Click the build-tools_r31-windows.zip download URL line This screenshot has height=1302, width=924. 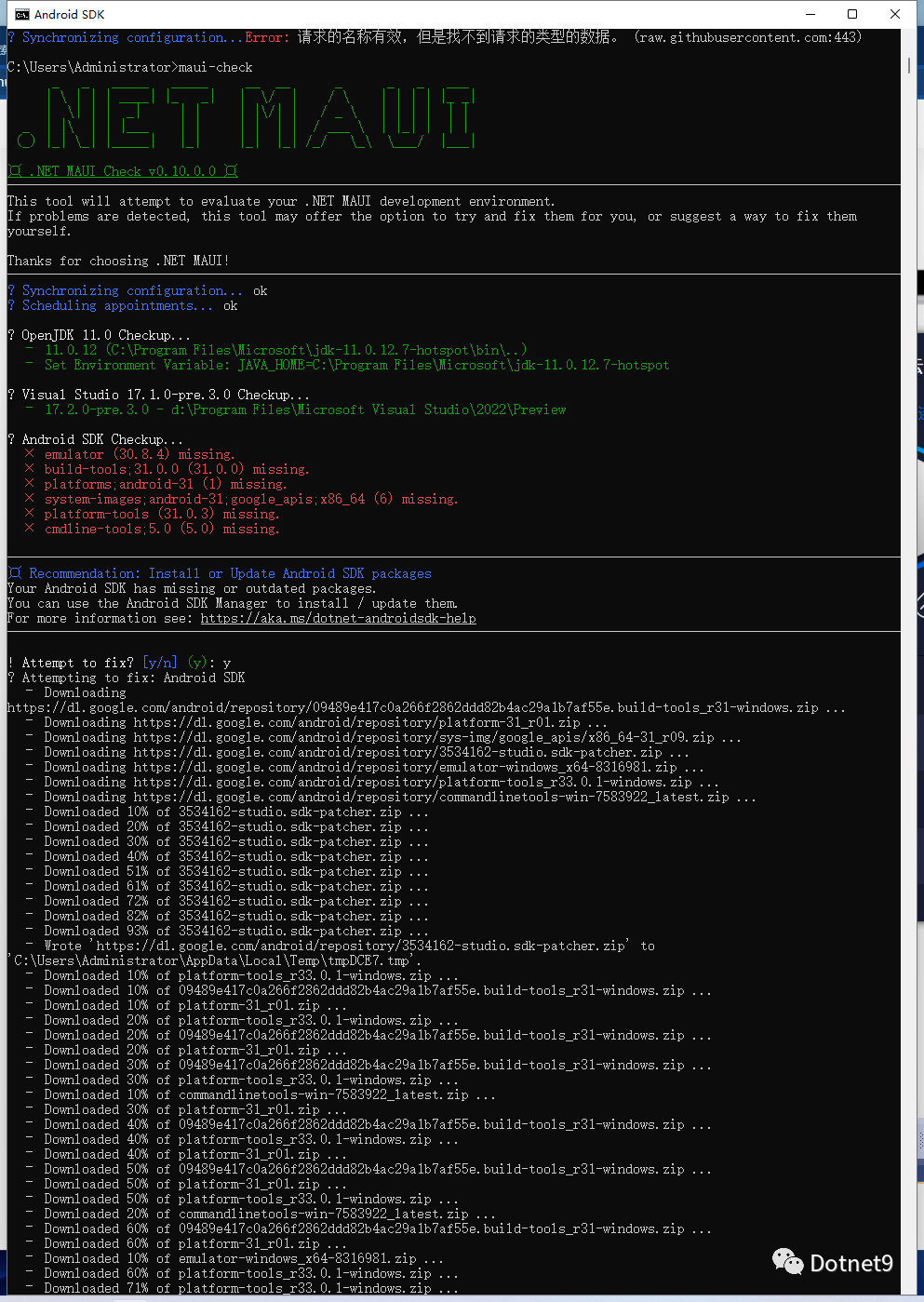click(x=426, y=707)
